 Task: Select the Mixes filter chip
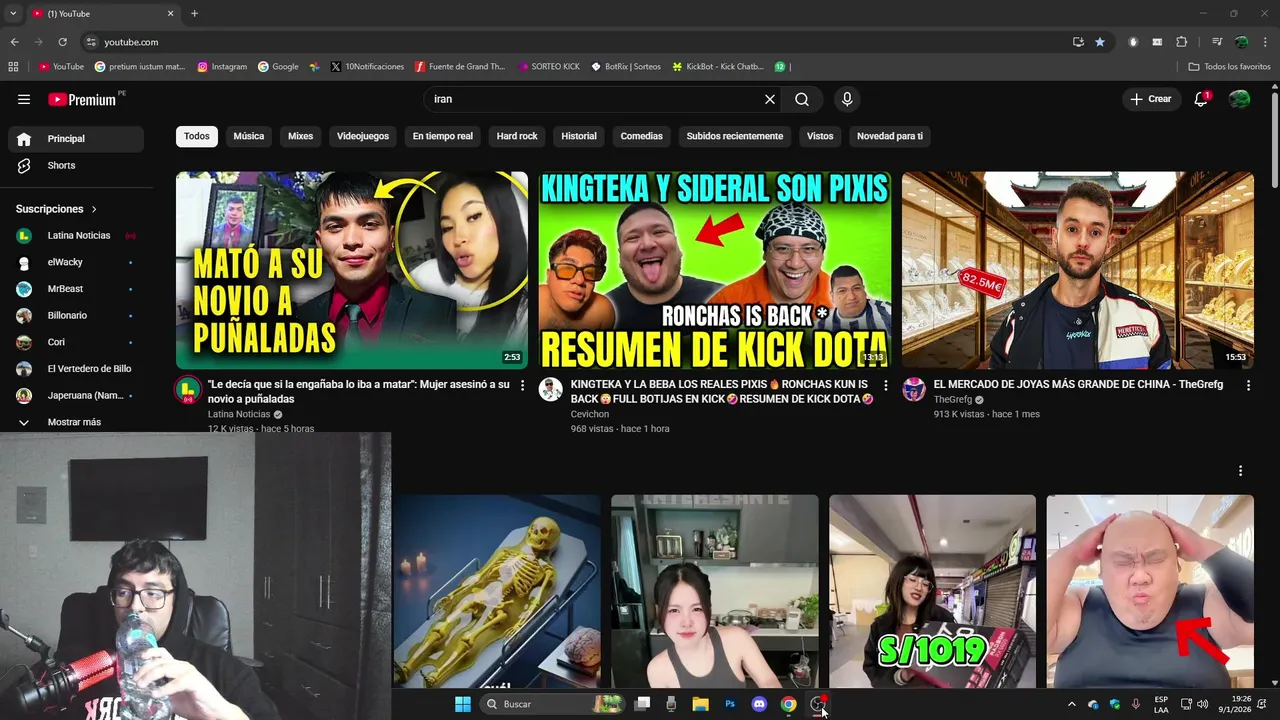pyautogui.click(x=300, y=136)
